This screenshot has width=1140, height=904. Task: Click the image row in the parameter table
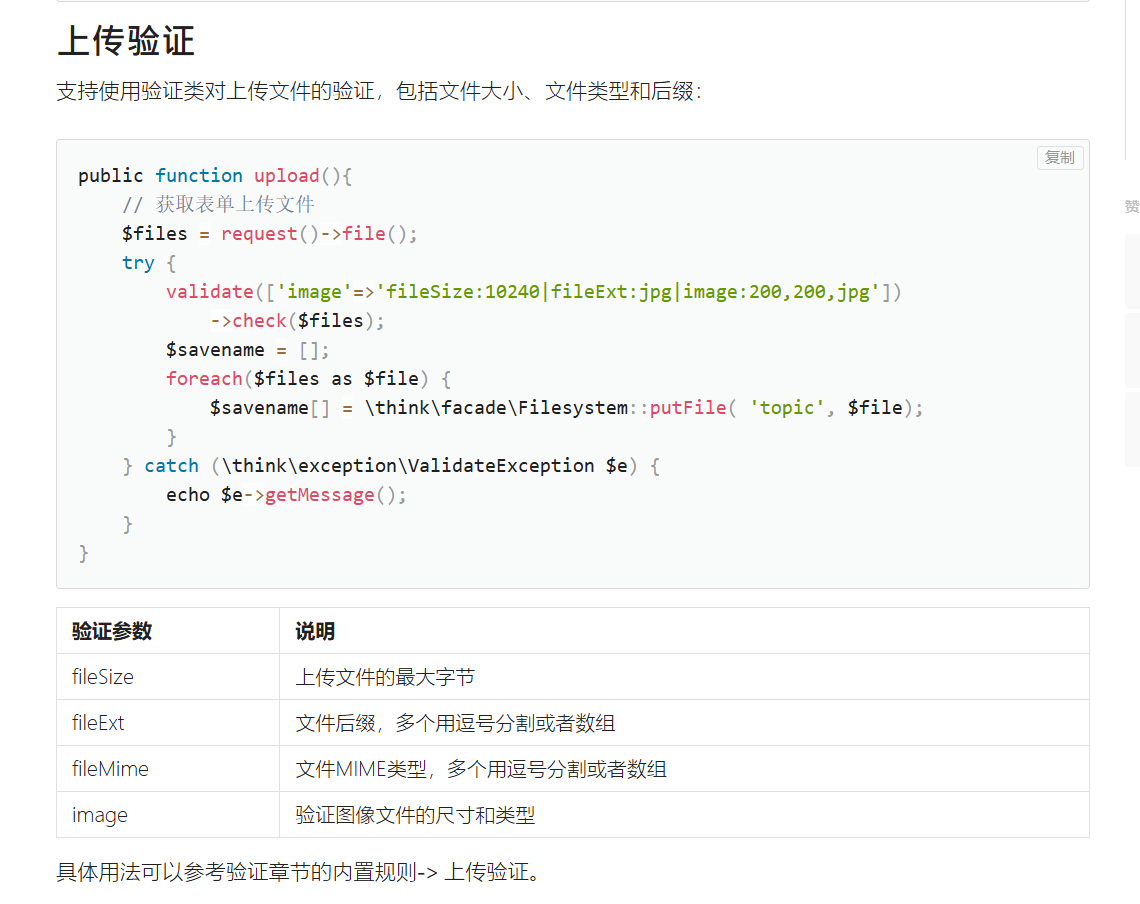[100, 815]
